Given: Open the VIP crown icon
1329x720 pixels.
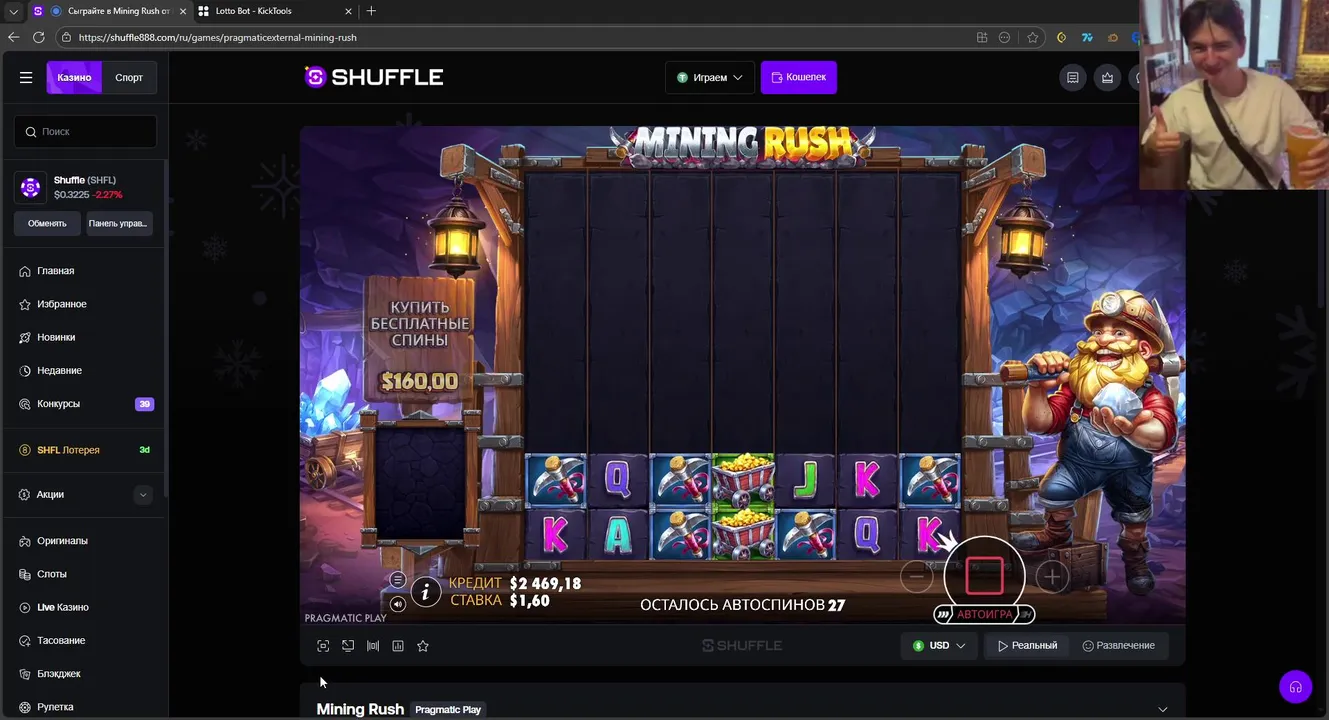Looking at the screenshot, I should pos(1107,77).
